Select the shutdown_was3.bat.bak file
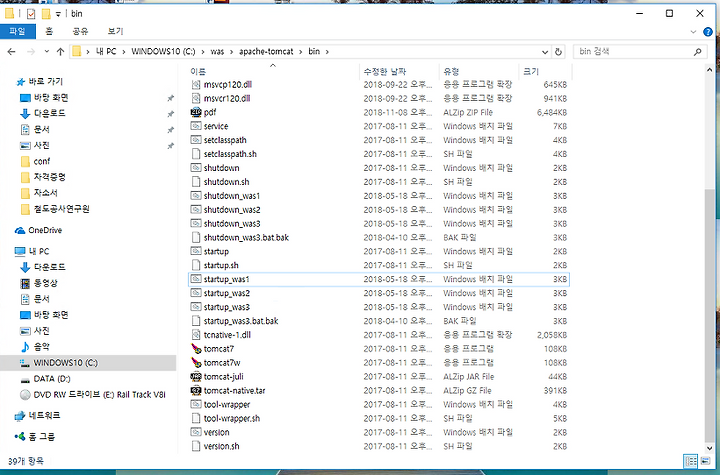720x475 pixels. [379, 238]
